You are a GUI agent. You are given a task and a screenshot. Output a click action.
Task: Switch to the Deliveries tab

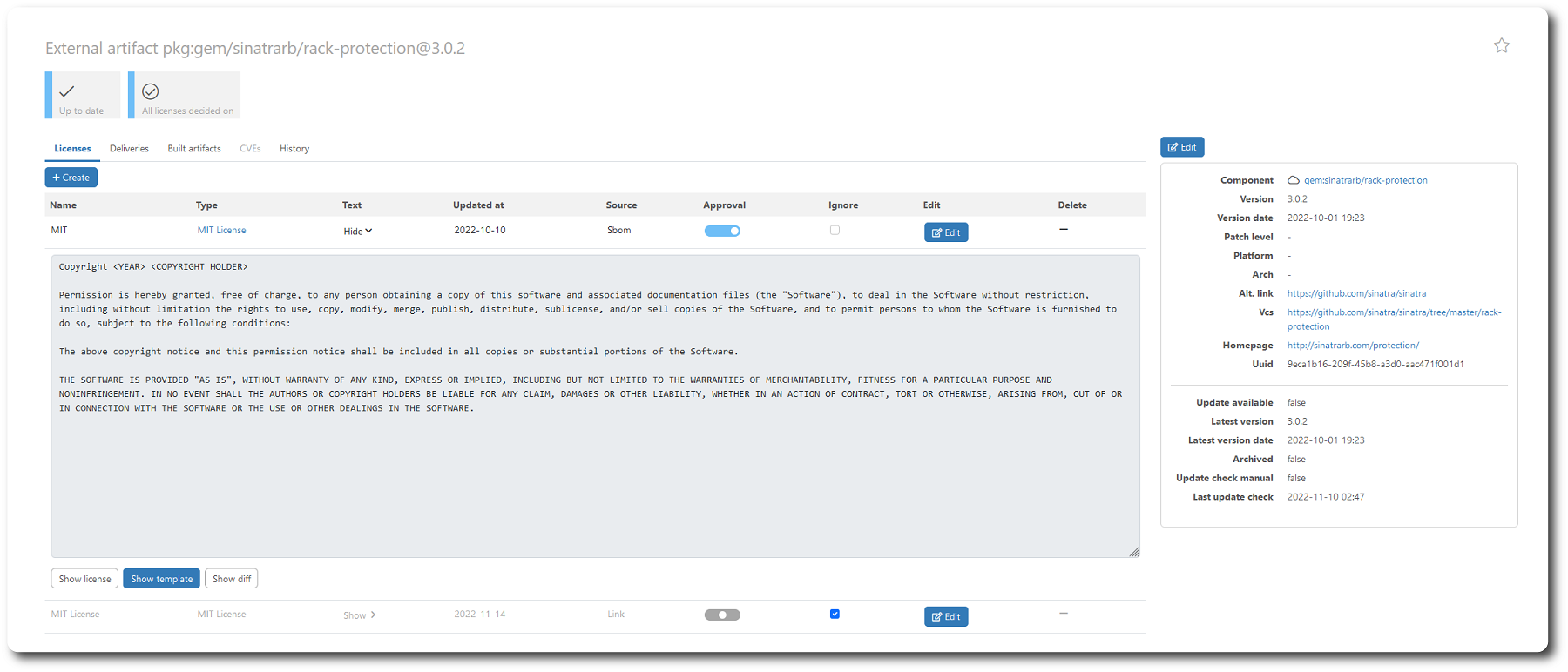129,149
